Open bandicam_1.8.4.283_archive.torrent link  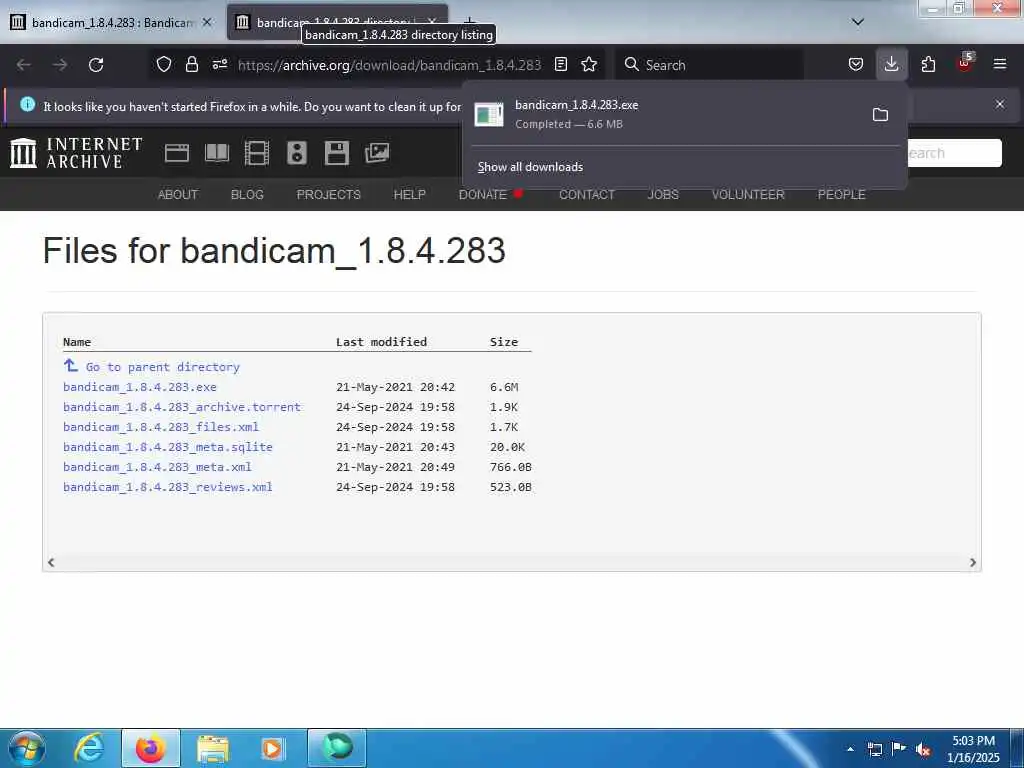click(182, 407)
